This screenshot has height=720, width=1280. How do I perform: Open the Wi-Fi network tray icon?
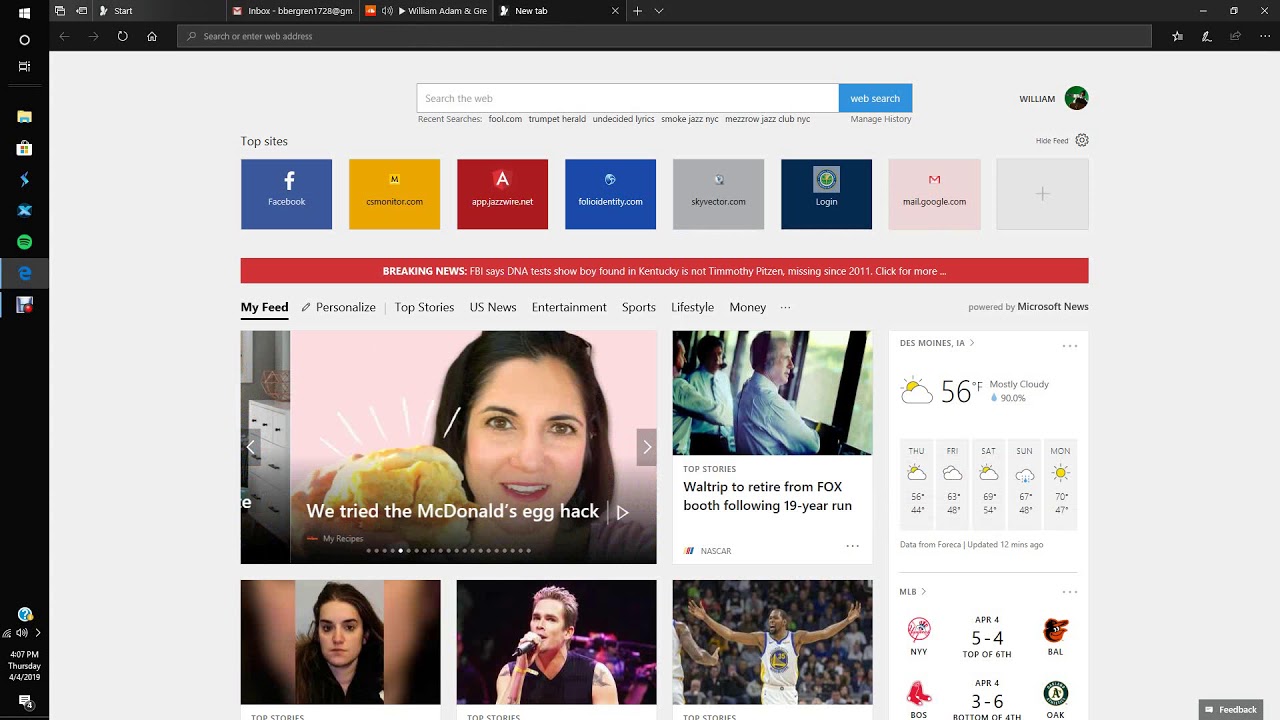point(8,633)
